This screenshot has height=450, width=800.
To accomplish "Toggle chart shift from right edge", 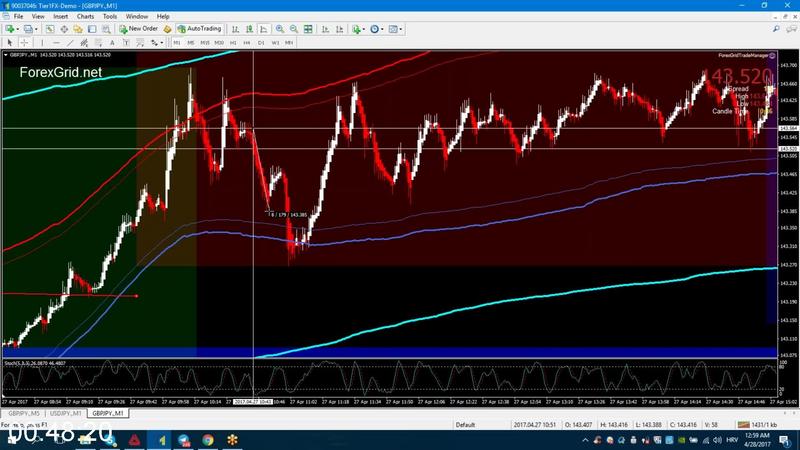I will 339,29.
